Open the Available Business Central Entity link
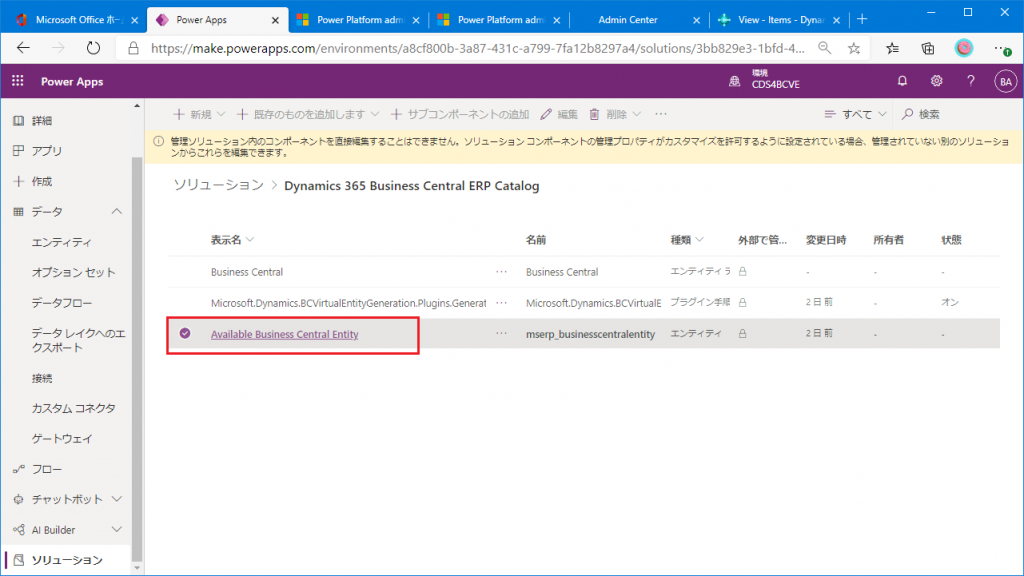Image resolution: width=1024 pixels, height=576 pixels. tap(284, 334)
